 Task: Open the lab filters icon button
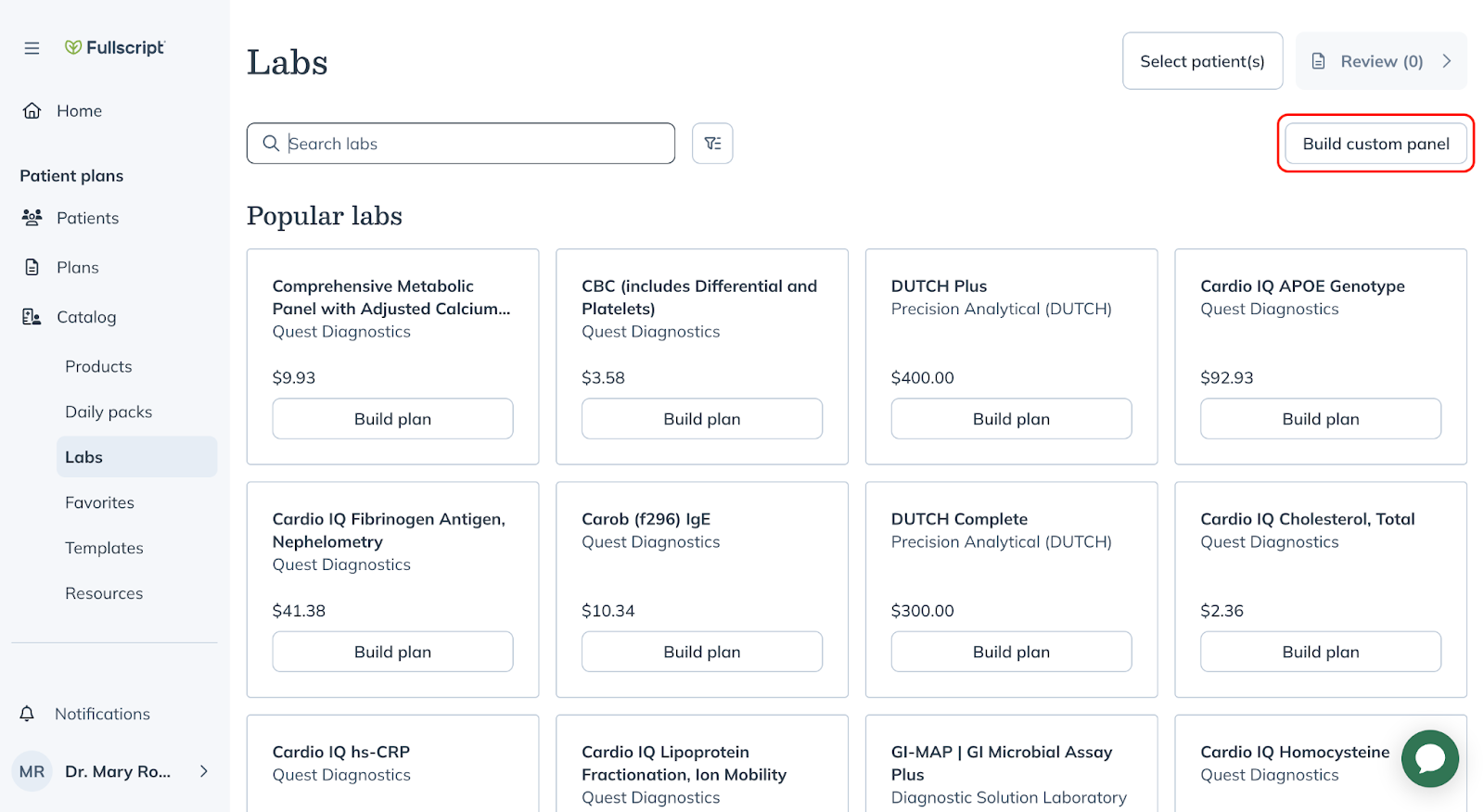tap(712, 144)
